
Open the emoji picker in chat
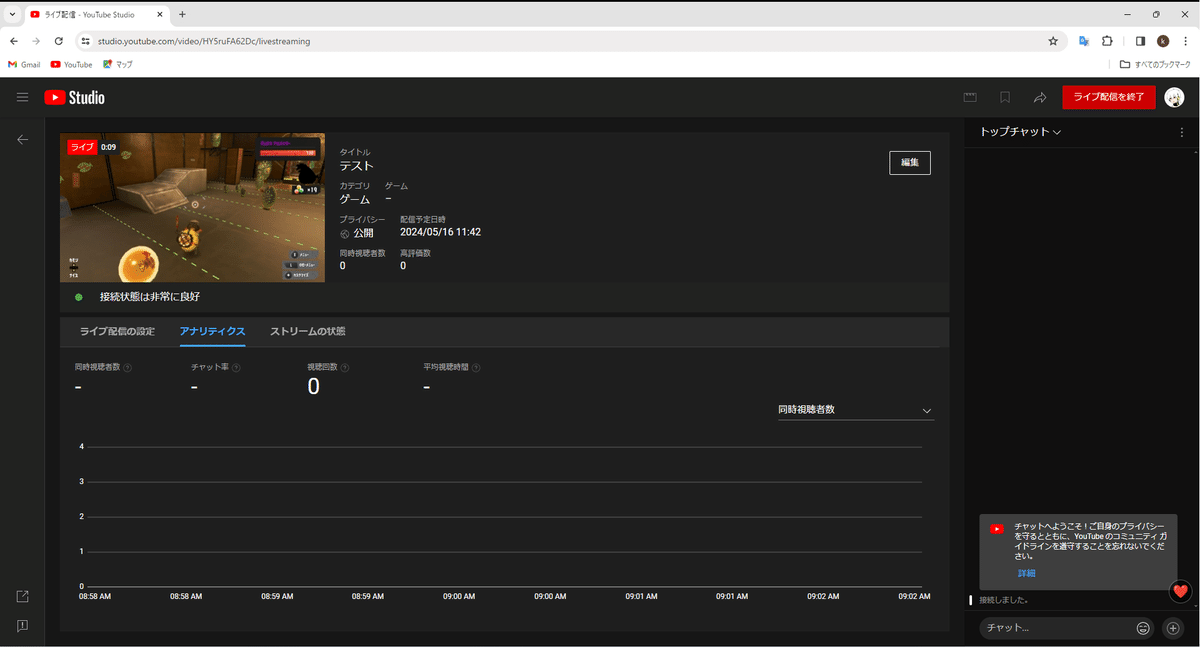(1143, 628)
